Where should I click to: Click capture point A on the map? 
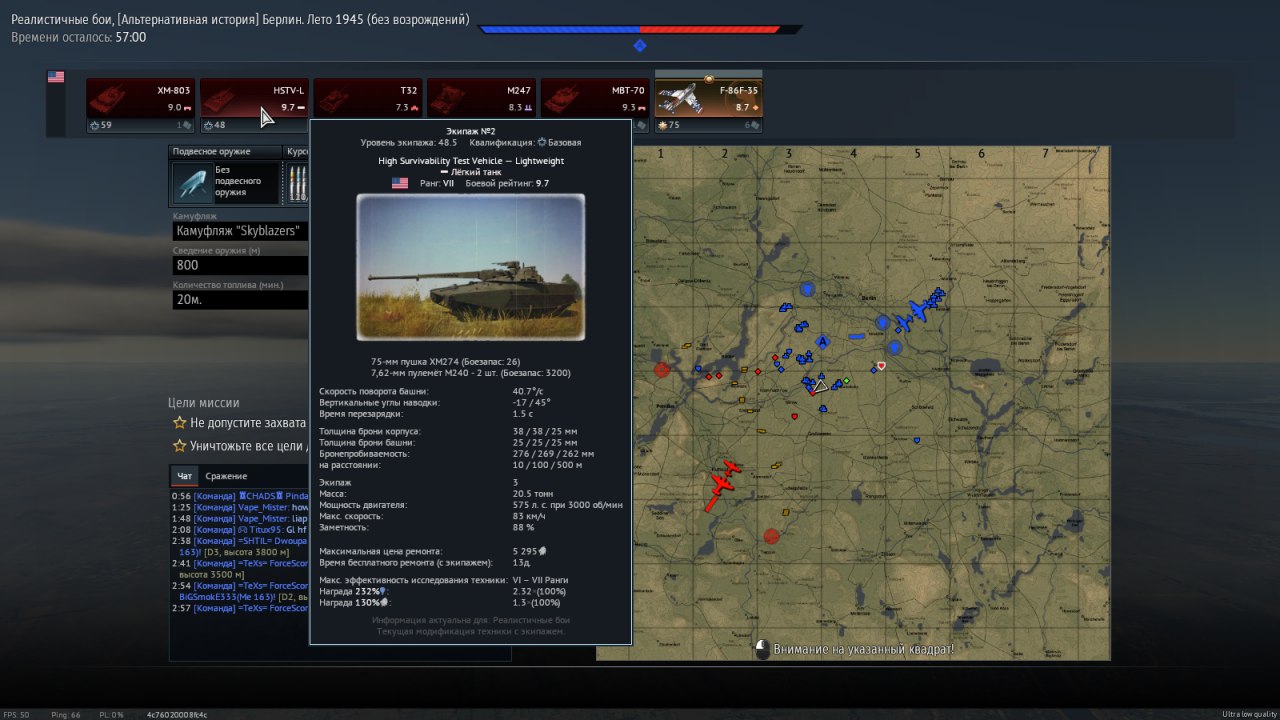[x=823, y=342]
